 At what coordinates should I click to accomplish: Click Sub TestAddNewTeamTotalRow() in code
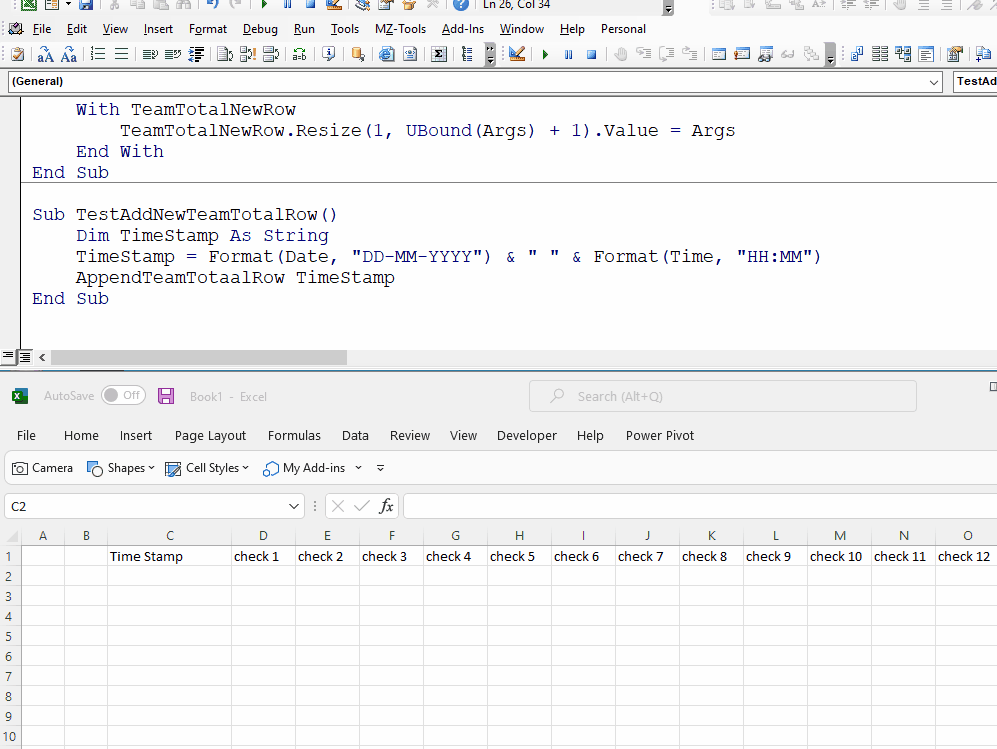point(184,215)
